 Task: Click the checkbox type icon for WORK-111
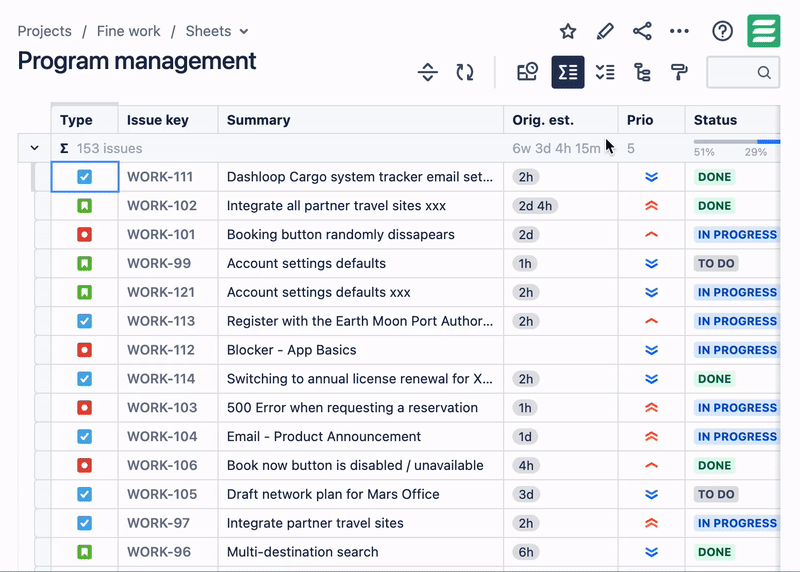85,177
